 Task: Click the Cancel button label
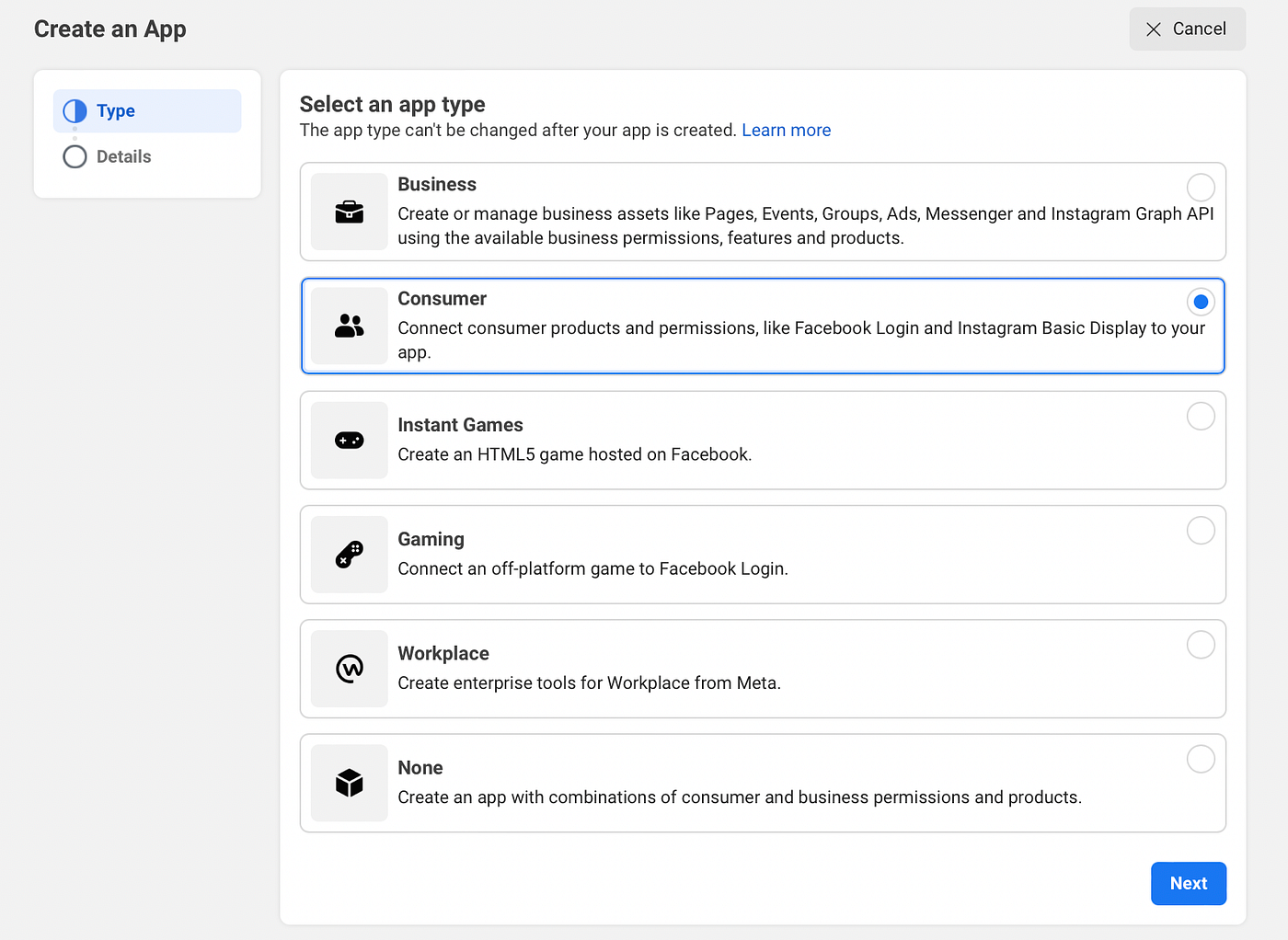coord(1199,29)
